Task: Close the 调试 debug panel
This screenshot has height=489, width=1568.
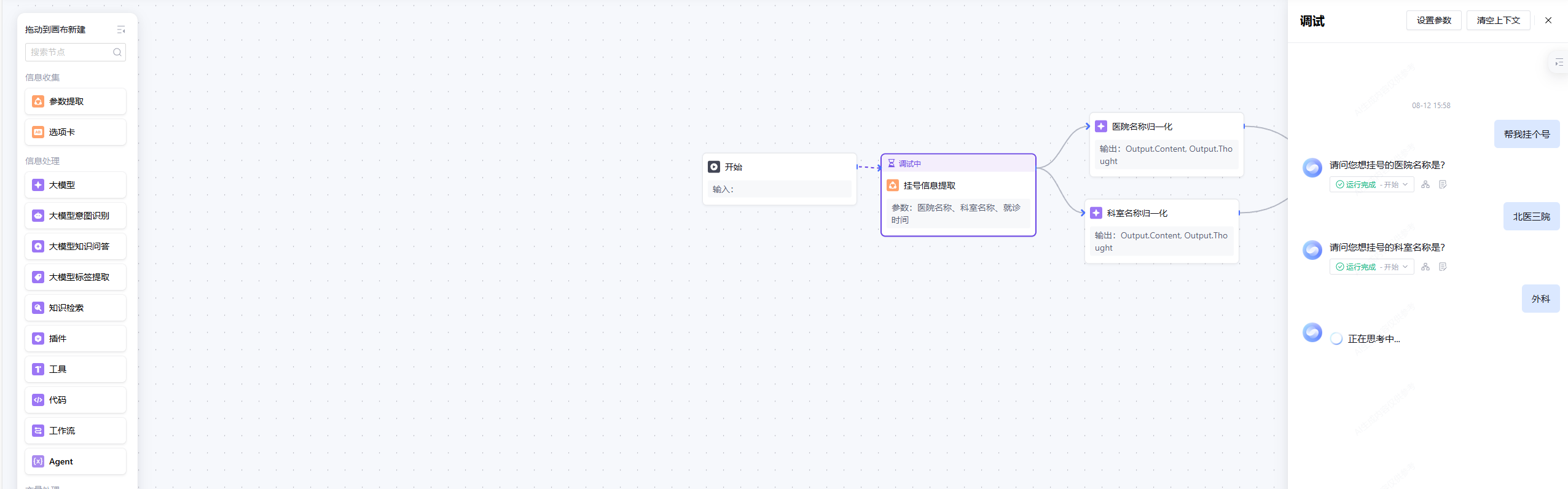Action: pyautogui.click(x=1548, y=20)
